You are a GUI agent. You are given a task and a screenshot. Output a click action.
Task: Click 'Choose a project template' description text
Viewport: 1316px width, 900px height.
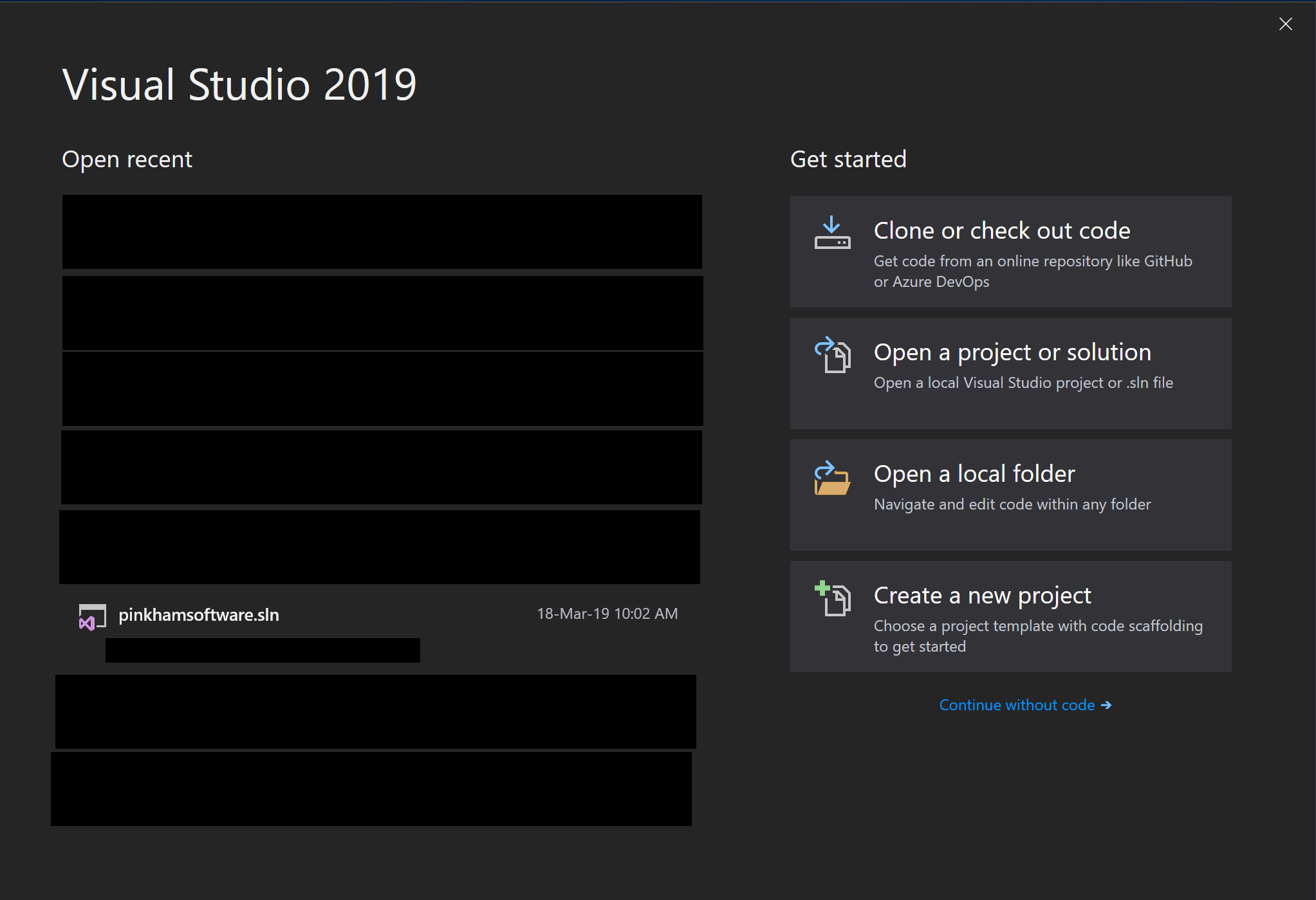pos(1038,636)
